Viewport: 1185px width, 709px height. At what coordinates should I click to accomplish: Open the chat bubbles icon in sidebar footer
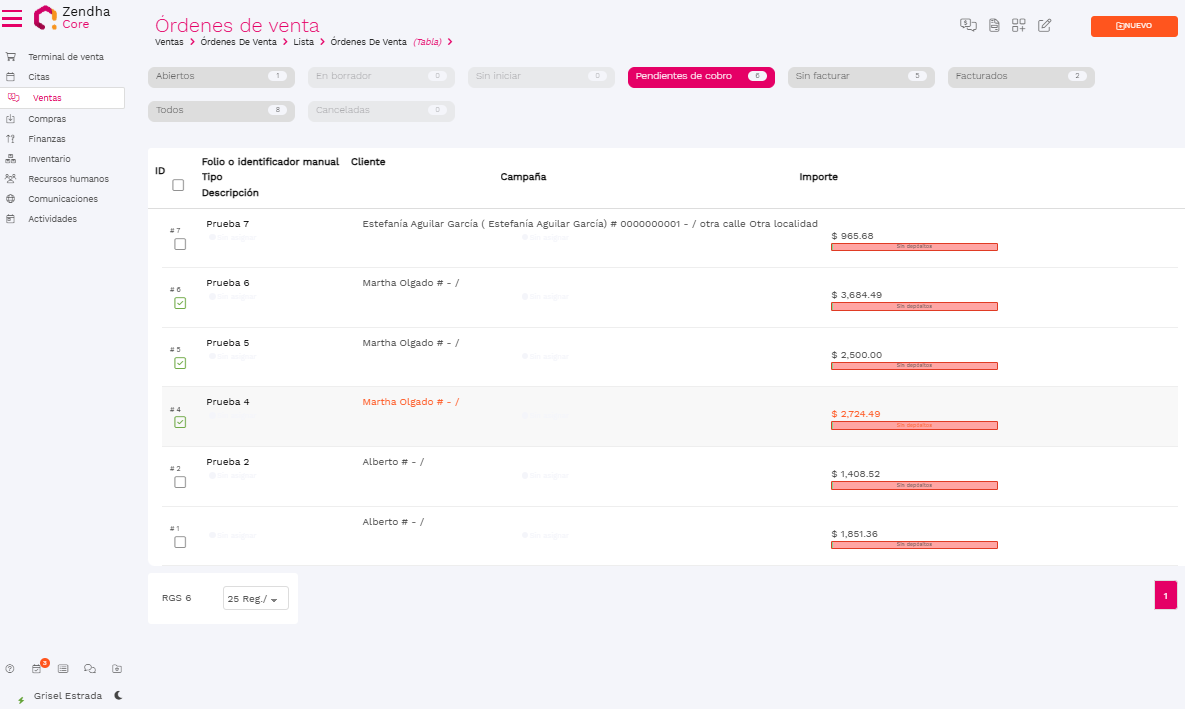coord(90,668)
